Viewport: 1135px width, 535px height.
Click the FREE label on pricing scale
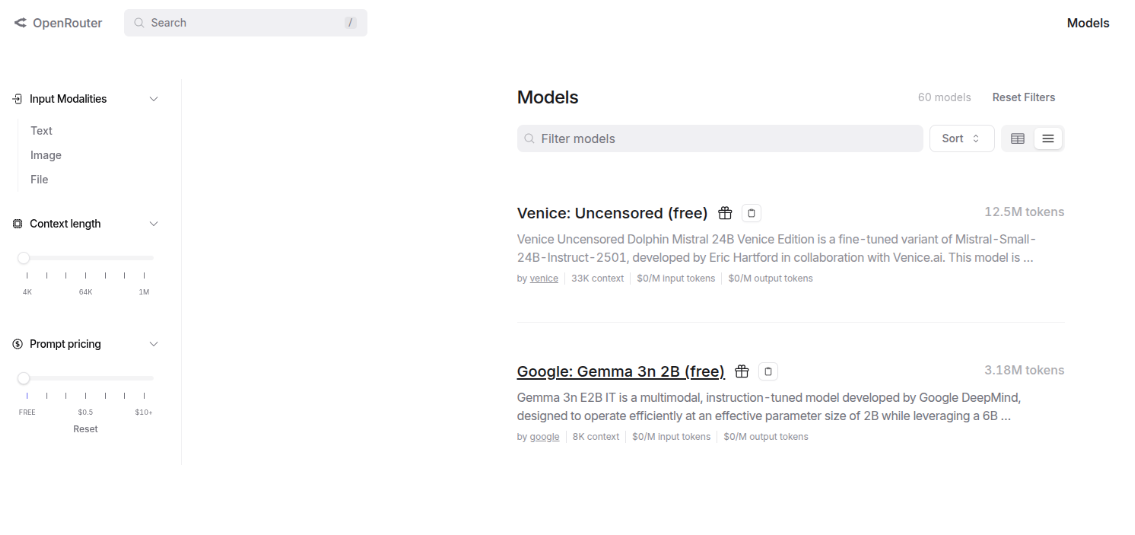coord(27,412)
